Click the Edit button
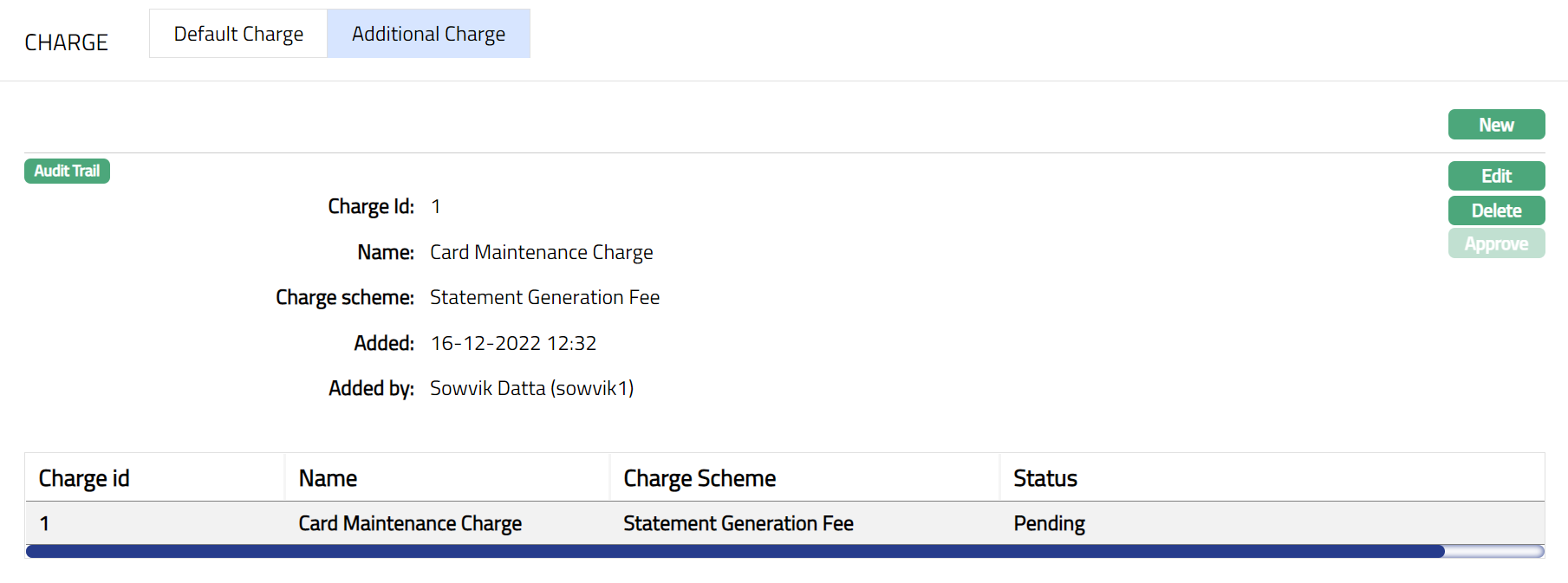This screenshot has height=583, width=1568. (1496, 176)
